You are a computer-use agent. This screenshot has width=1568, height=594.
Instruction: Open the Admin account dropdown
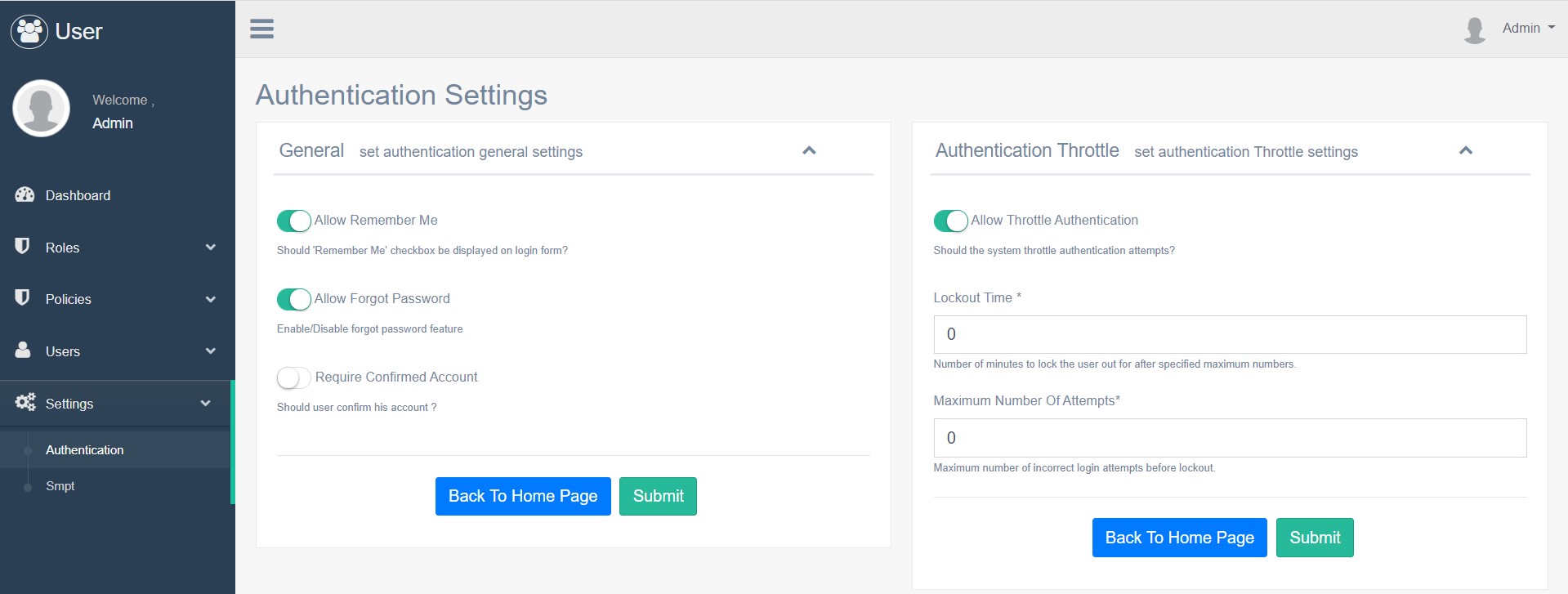click(1528, 28)
